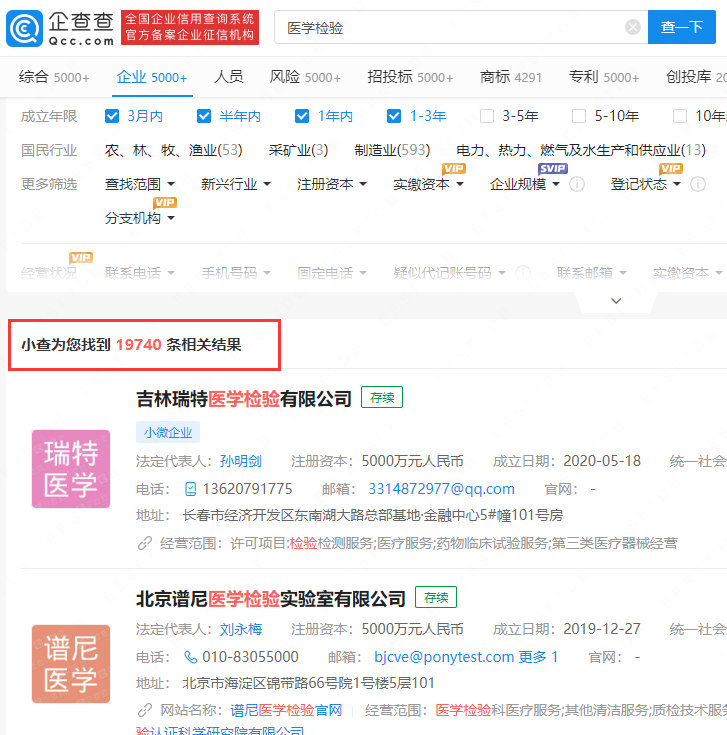Viewport: 727px width, 735px height.
Task: Open 吉林瑞特医学检验有限公司 company link
Action: [244, 399]
